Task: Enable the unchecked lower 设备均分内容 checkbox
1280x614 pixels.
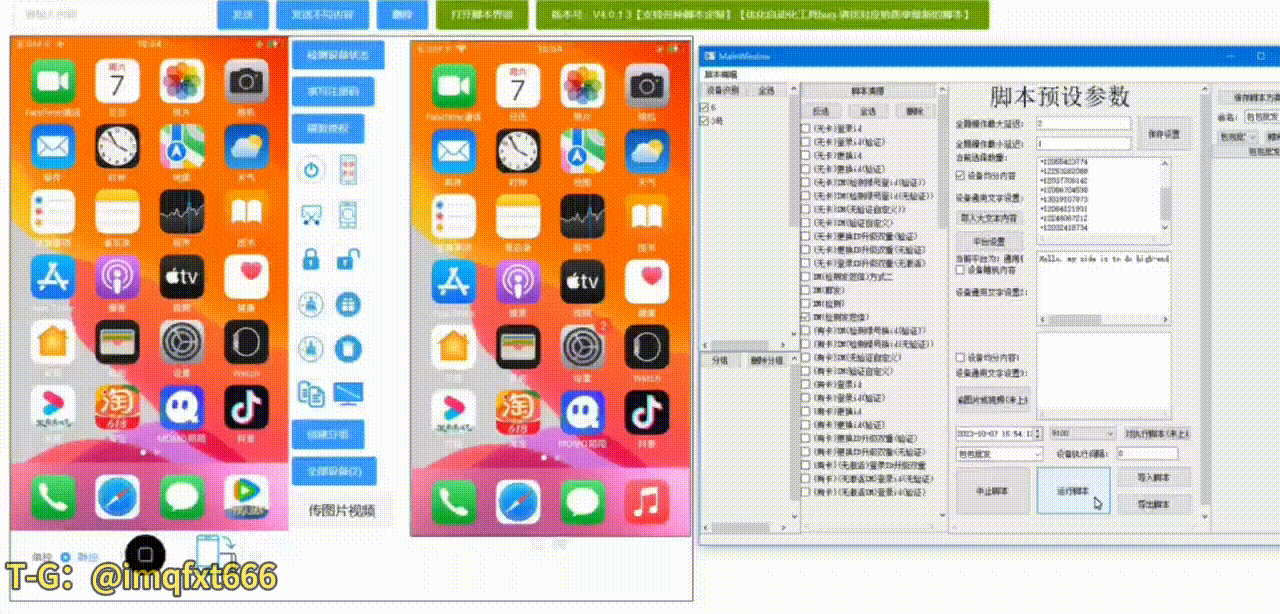Action: (962, 357)
